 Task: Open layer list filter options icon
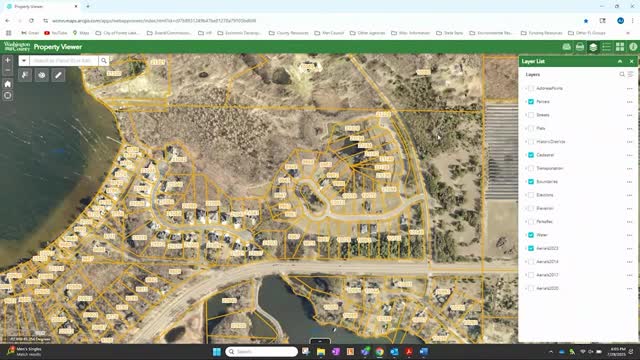coord(631,74)
